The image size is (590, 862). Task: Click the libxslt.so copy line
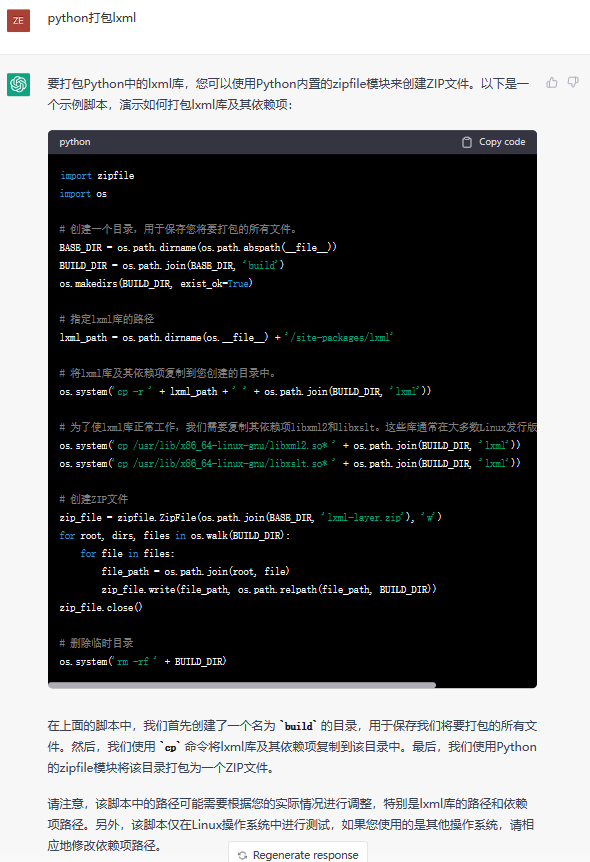290,463
